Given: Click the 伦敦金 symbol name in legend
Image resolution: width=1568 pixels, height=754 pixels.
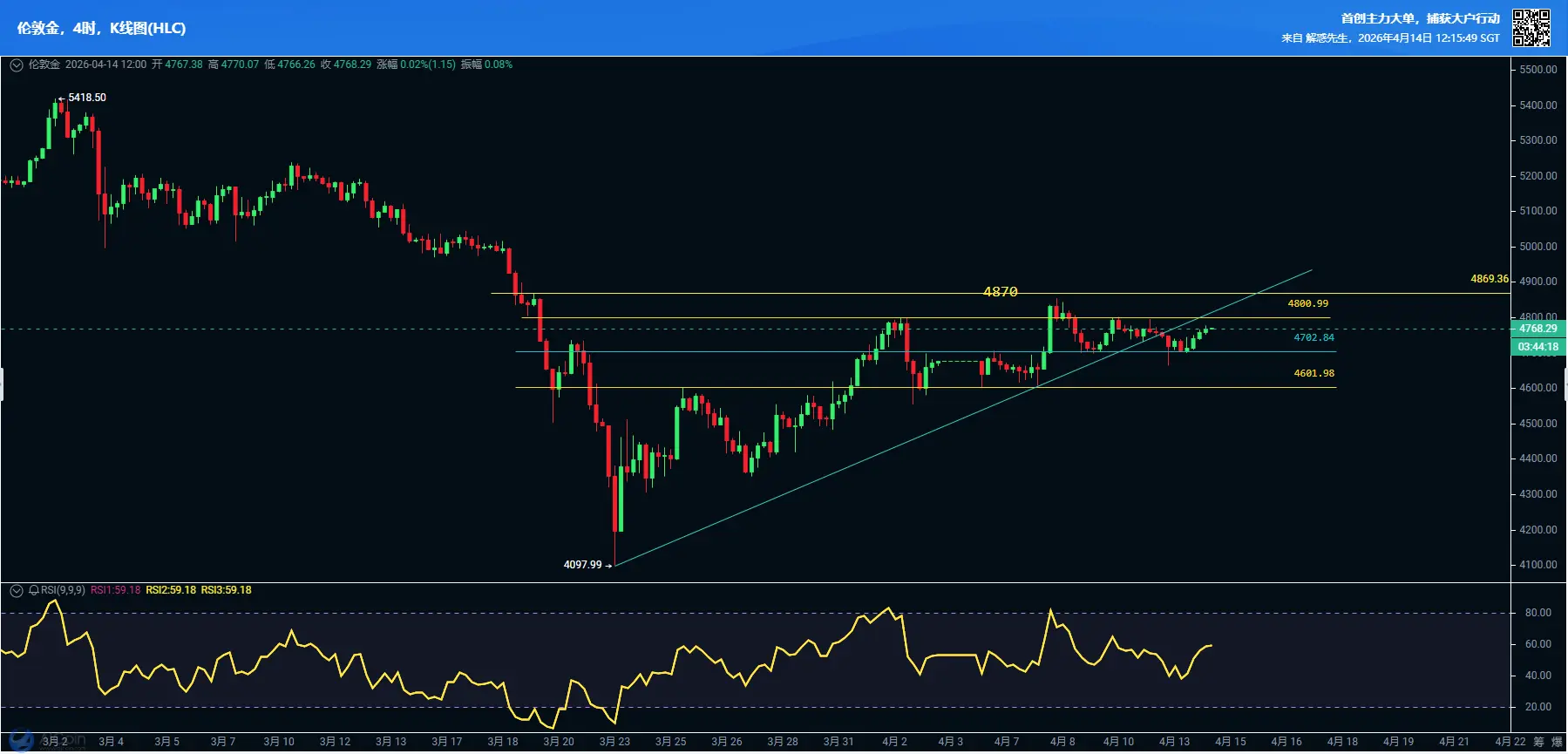Looking at the screenshot, I should [x=44, y=65].
